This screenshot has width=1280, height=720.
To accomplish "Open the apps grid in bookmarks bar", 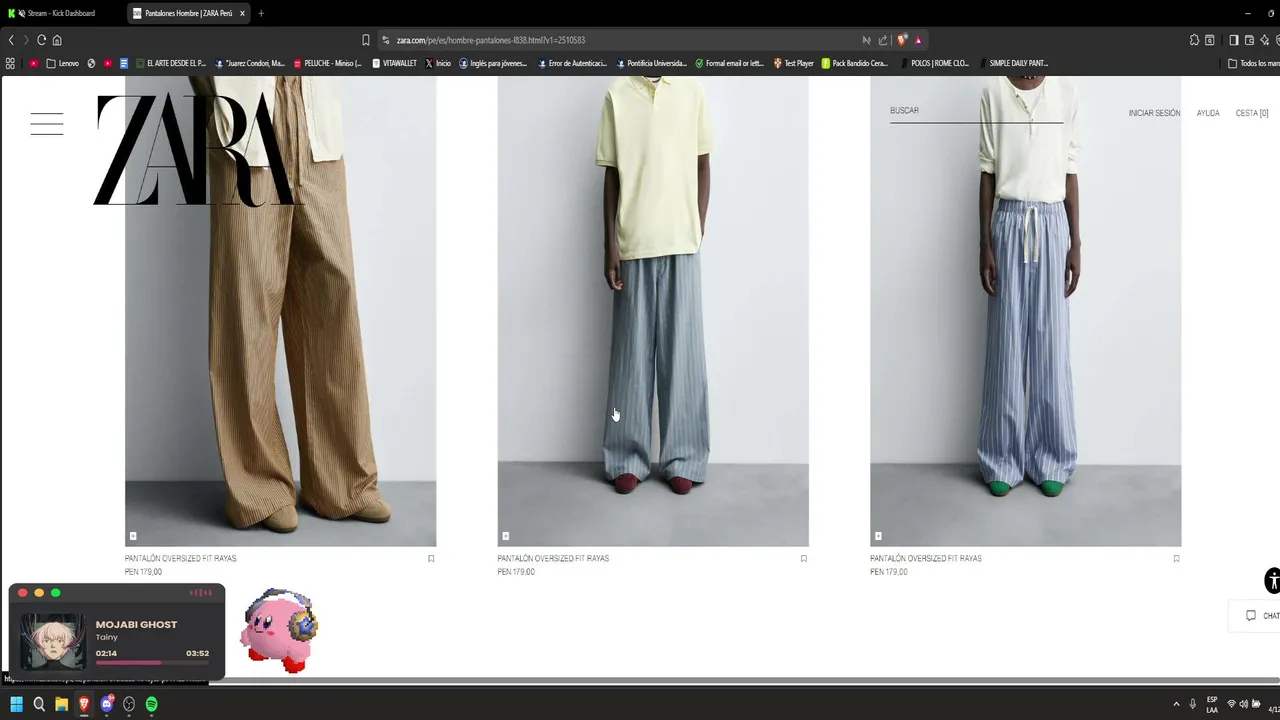I will (x=10, y=63).
